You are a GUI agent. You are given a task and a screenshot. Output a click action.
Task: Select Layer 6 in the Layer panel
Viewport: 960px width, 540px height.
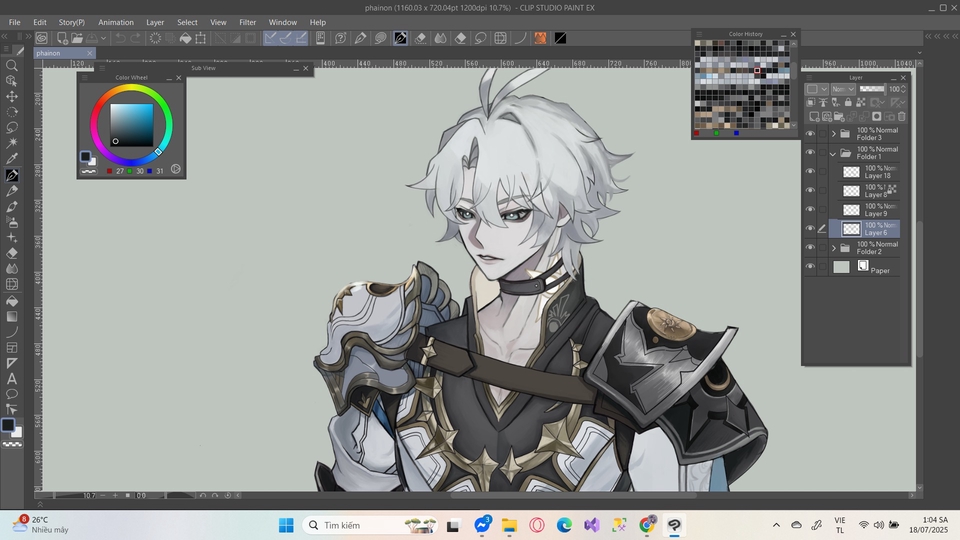(x=864, y=228)
